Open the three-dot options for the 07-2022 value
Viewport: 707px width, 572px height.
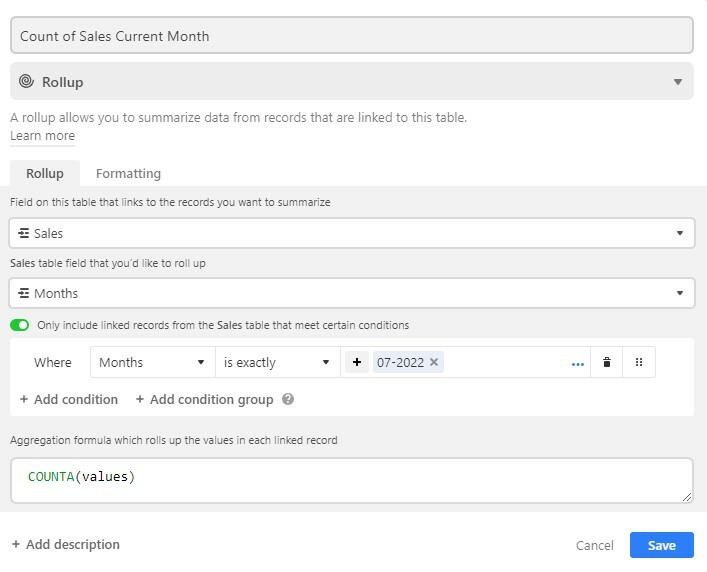pos(577,364)
